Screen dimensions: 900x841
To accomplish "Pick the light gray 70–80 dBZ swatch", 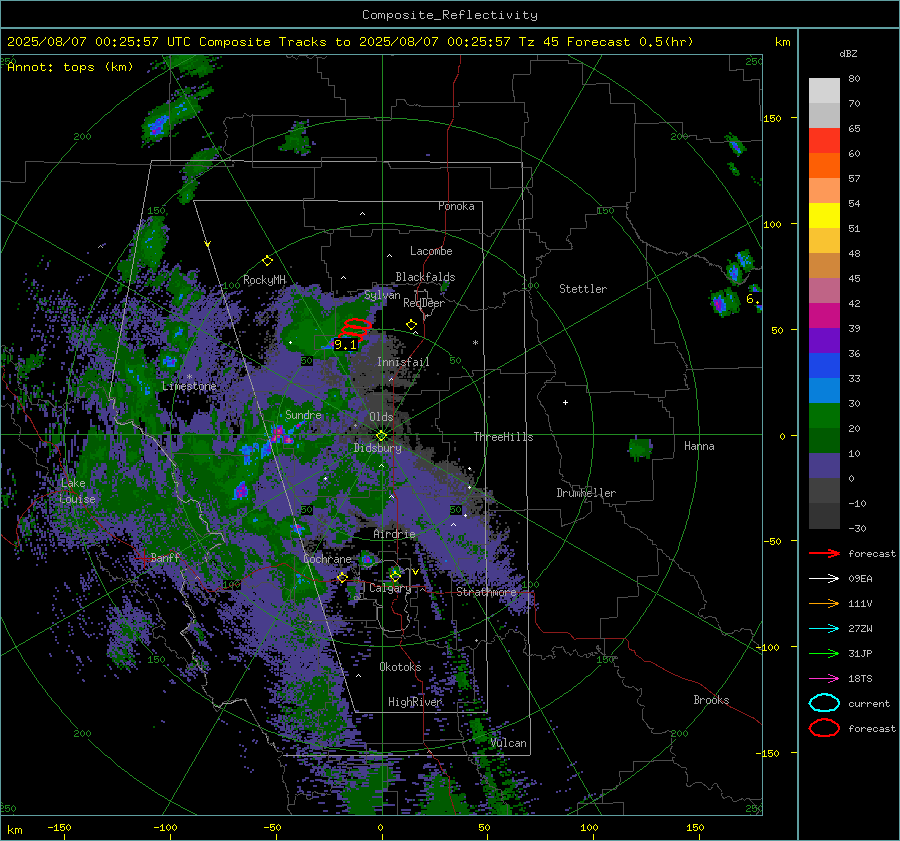I will (824, 91).
